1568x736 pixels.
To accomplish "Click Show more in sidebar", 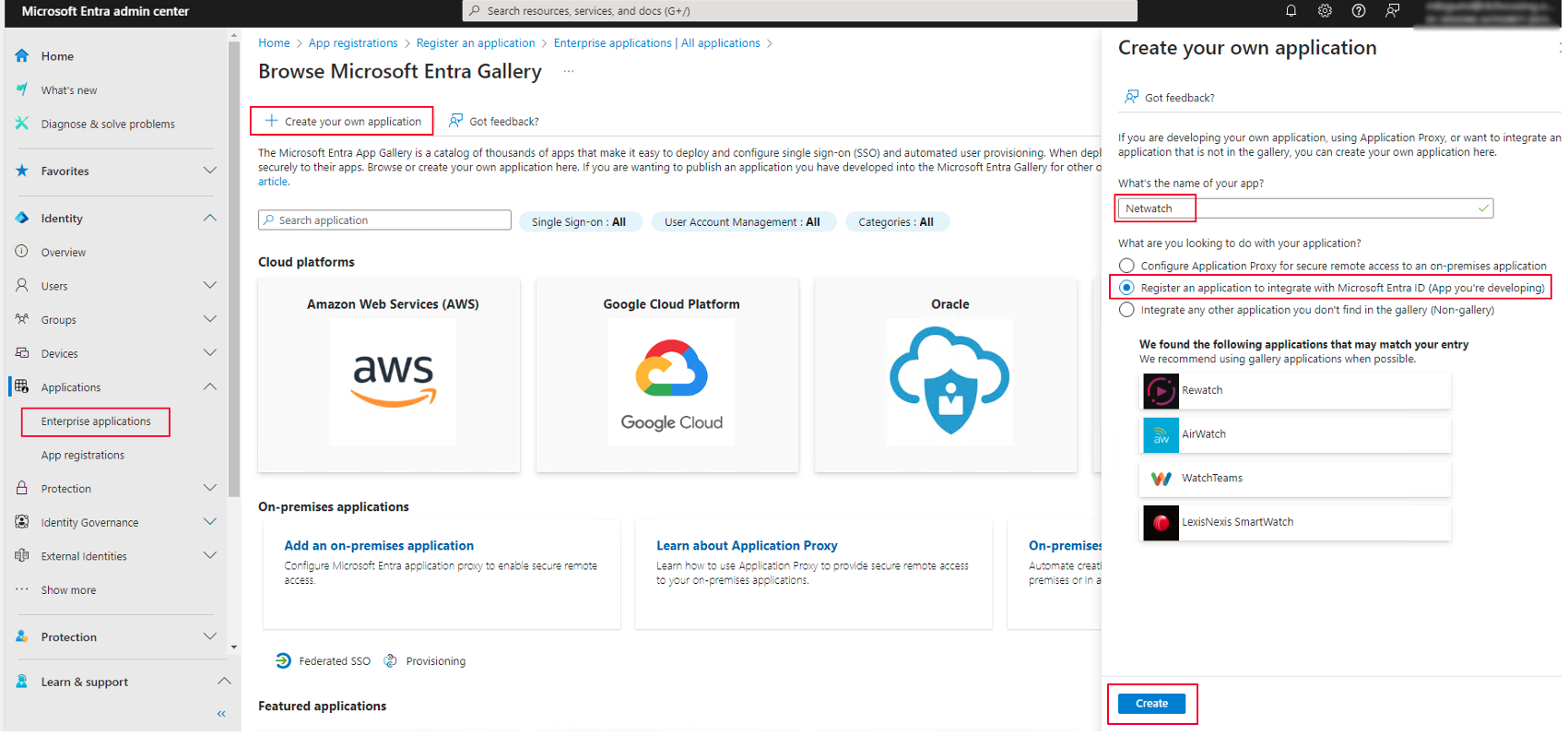I will (68, 590).
